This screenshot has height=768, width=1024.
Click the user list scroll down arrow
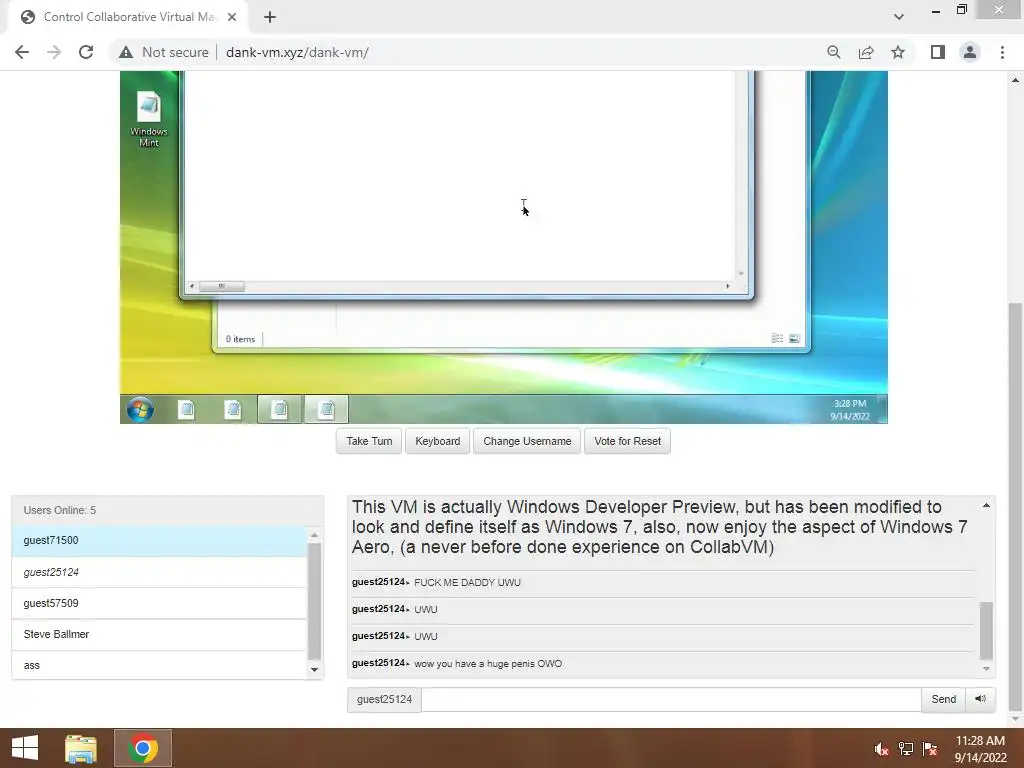click(314, 670)
